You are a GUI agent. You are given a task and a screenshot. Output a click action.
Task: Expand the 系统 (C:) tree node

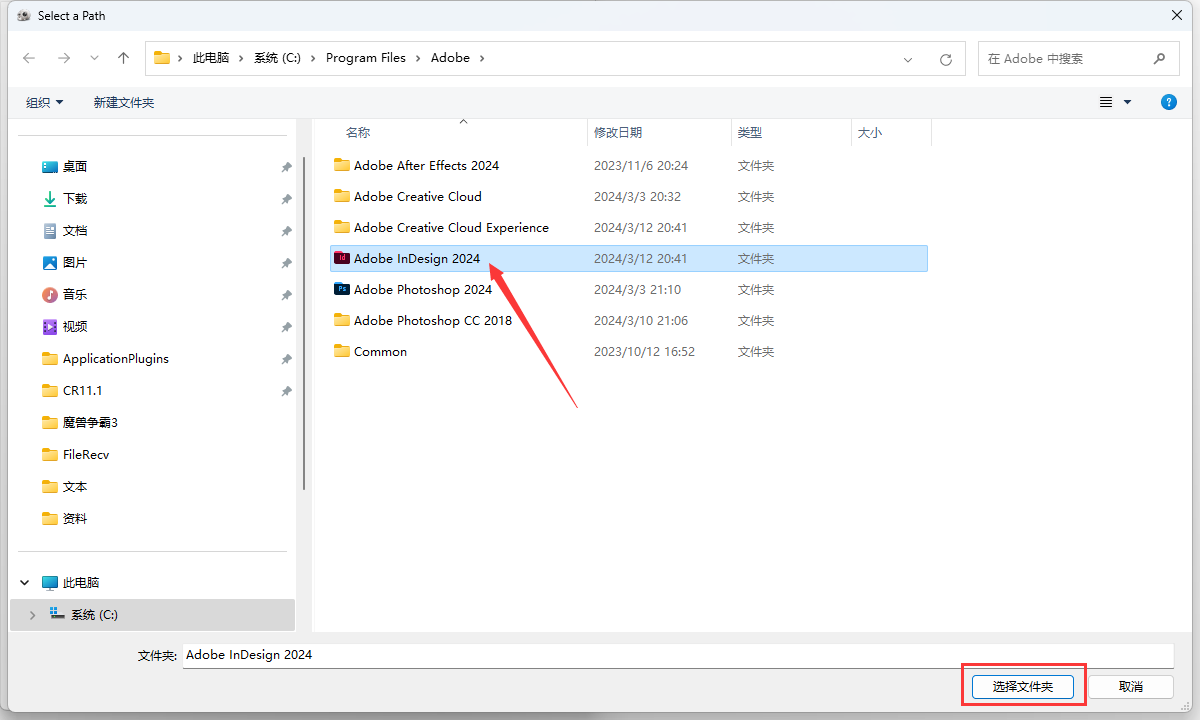[x=33, y=615]
